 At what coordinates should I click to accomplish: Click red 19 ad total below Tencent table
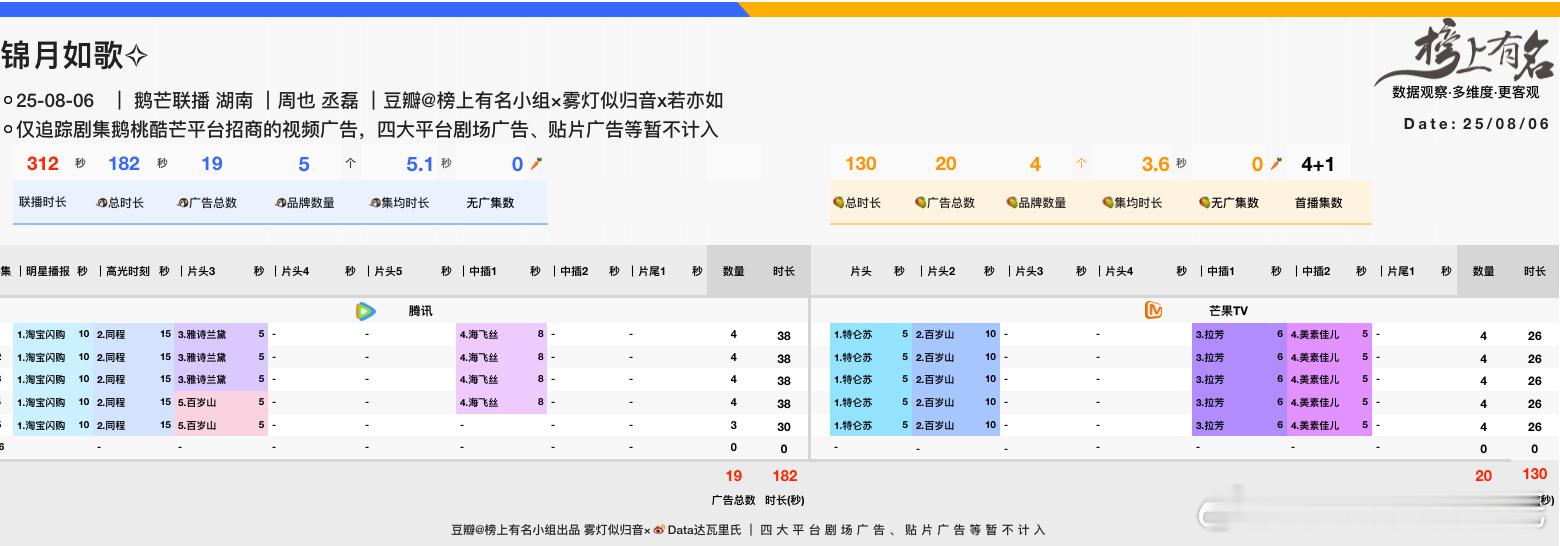[x=734, y=476]
